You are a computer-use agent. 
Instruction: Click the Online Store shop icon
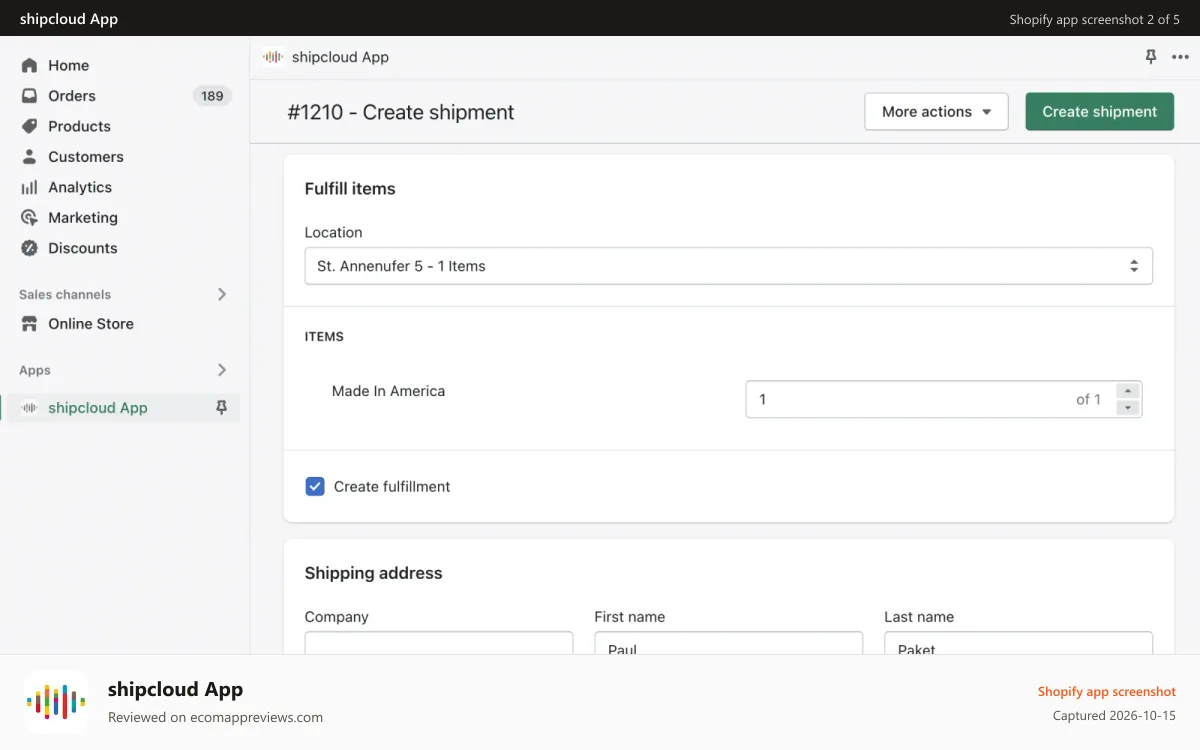click(x=30, y=324)
